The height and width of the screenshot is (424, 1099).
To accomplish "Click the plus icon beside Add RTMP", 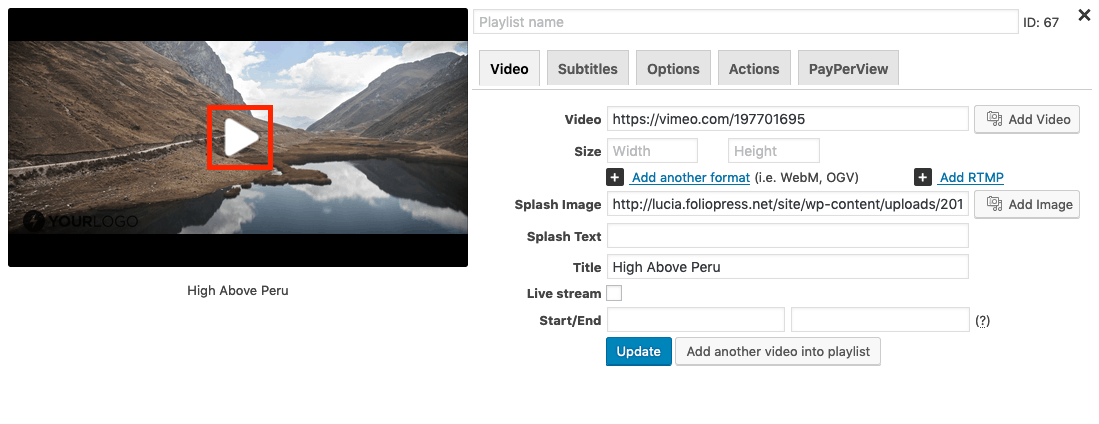I will pos(922,177).
